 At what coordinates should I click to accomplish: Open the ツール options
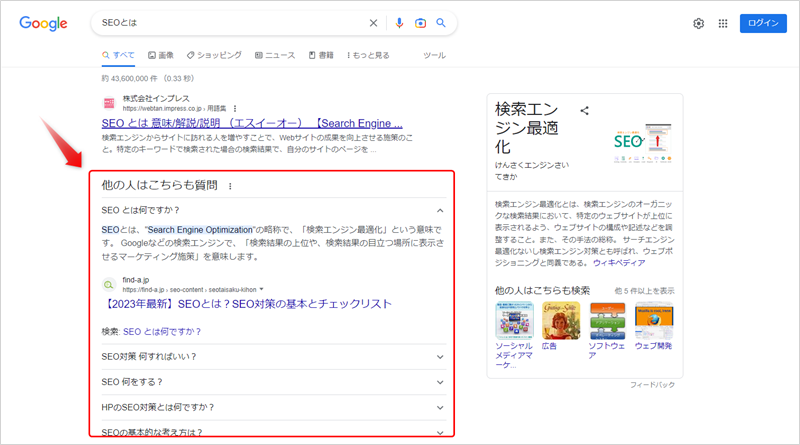coord(434,55)
